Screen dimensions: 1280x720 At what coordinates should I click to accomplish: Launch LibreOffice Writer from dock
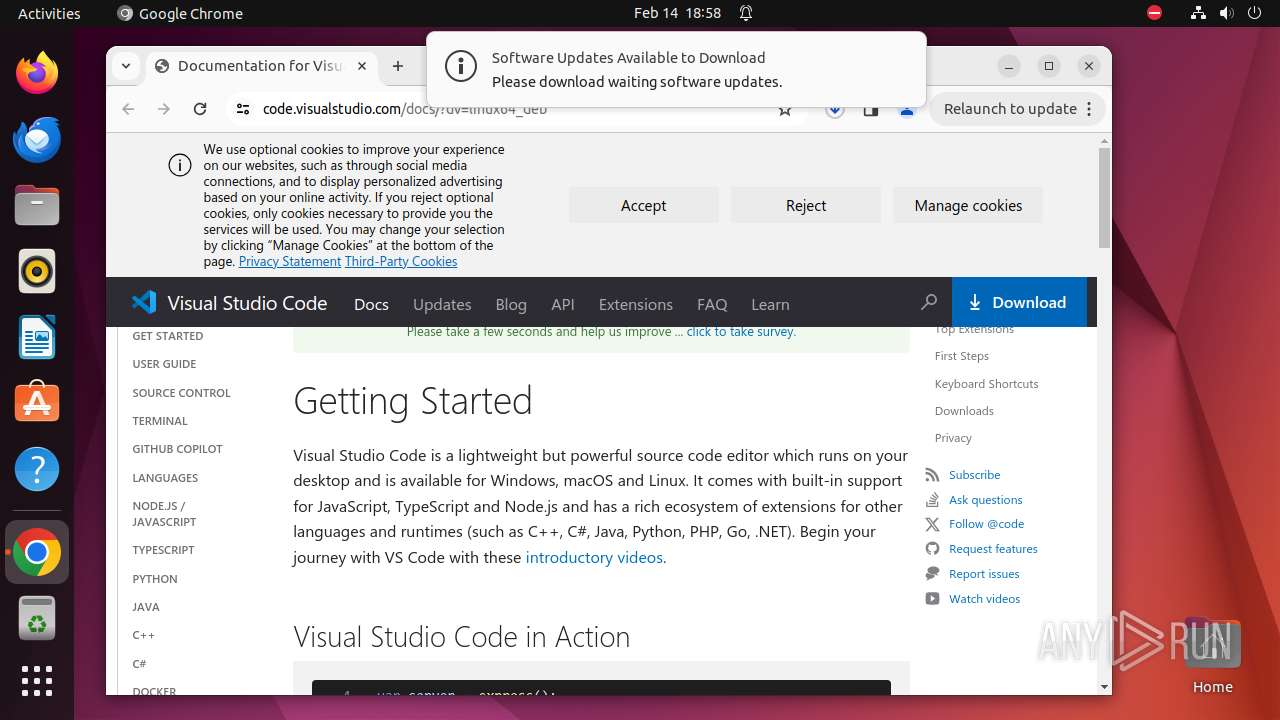coord(37,337)
